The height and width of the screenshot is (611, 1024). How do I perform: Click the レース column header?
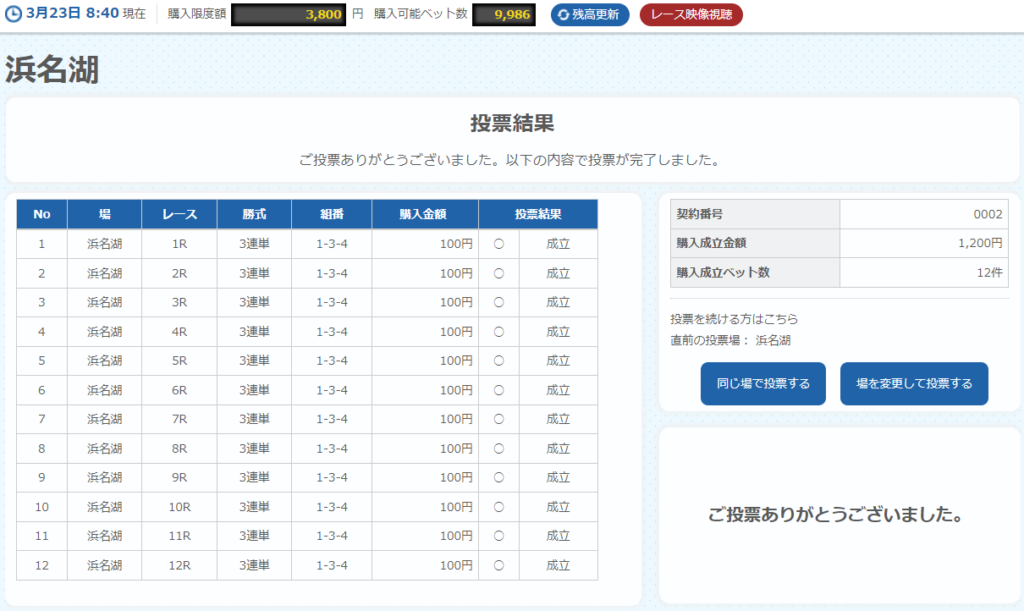coord(180,214)
